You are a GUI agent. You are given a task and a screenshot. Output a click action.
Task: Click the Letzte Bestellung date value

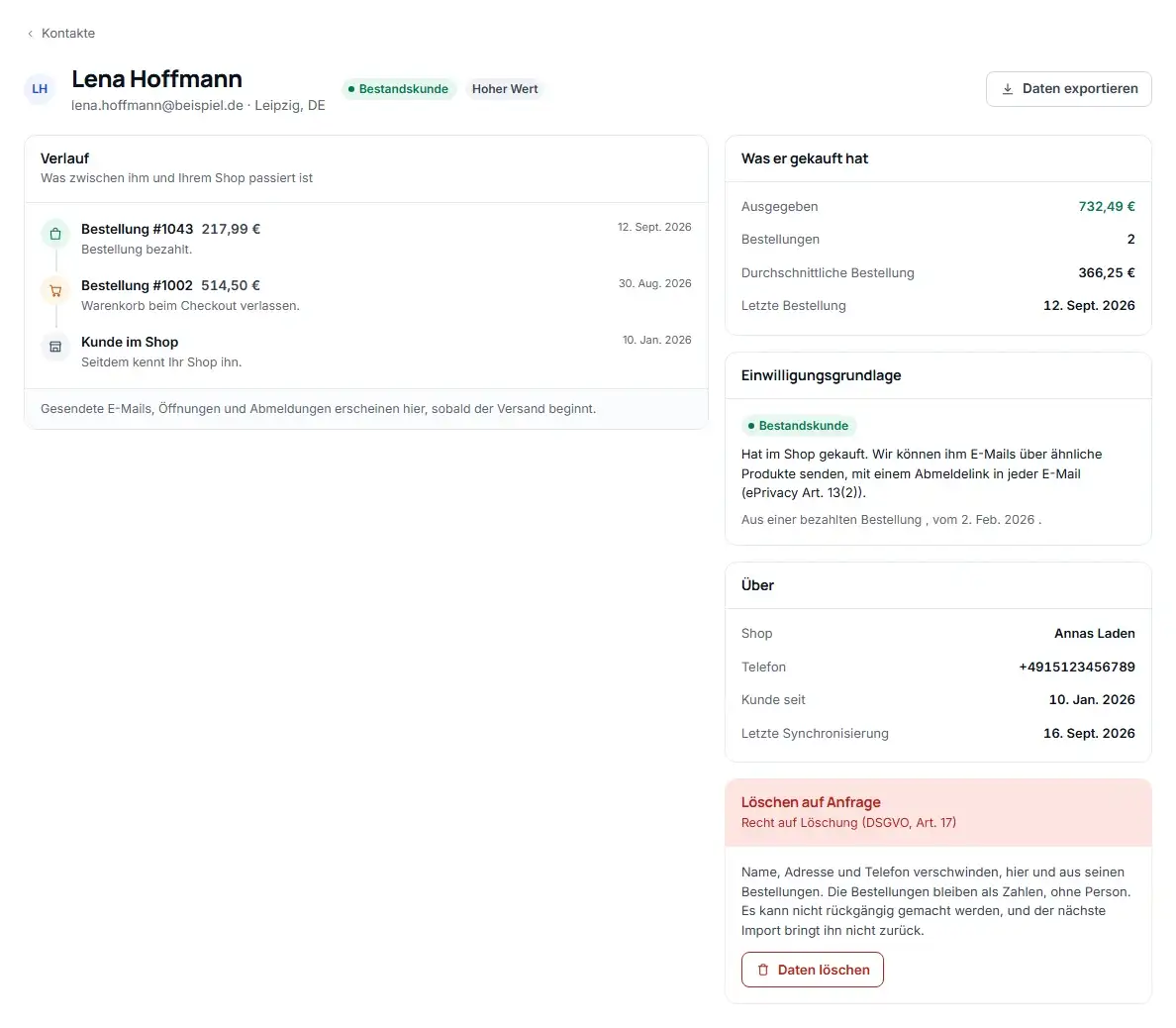coord(1089,305)
